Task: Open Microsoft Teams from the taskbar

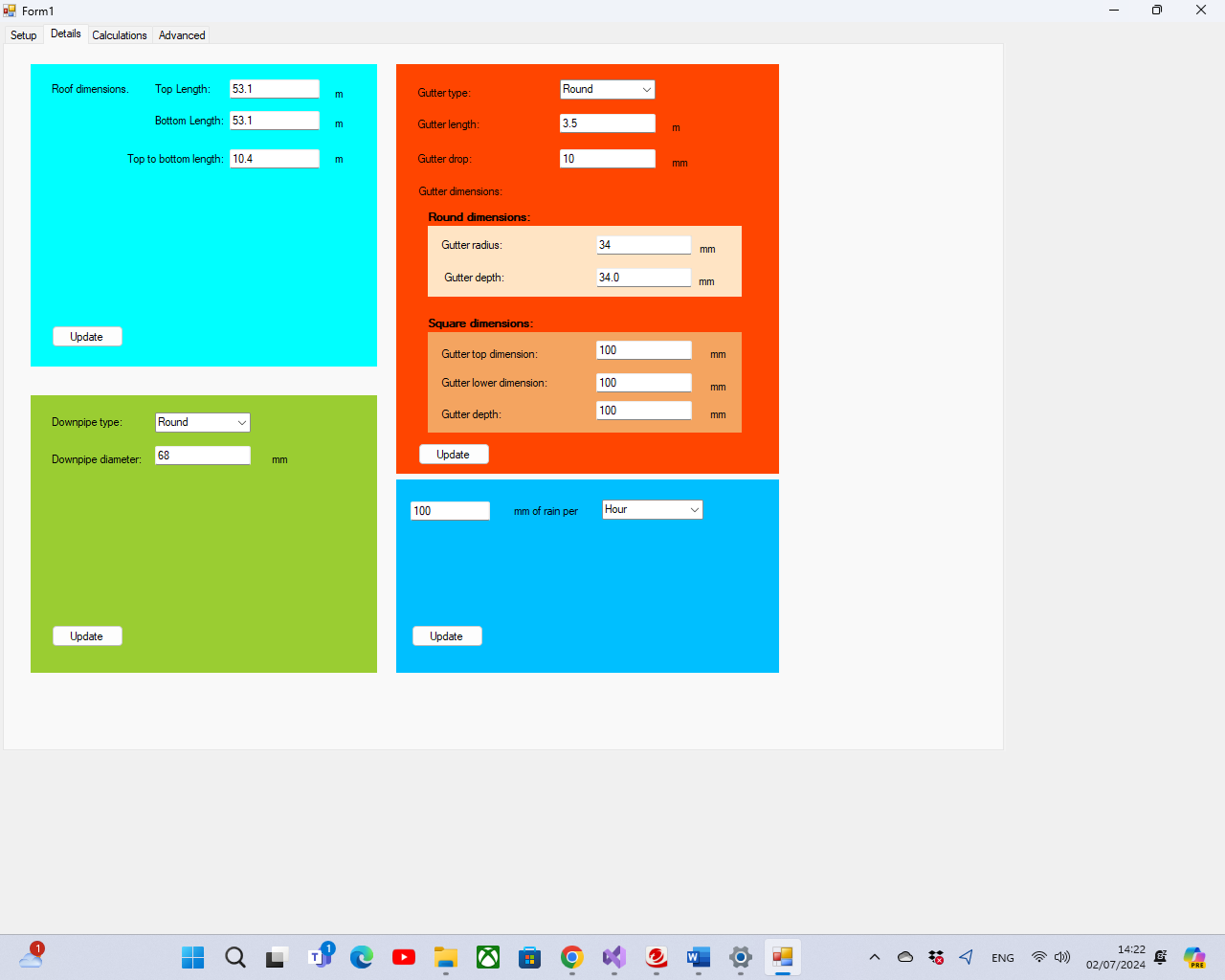Action: coord(320,957)
